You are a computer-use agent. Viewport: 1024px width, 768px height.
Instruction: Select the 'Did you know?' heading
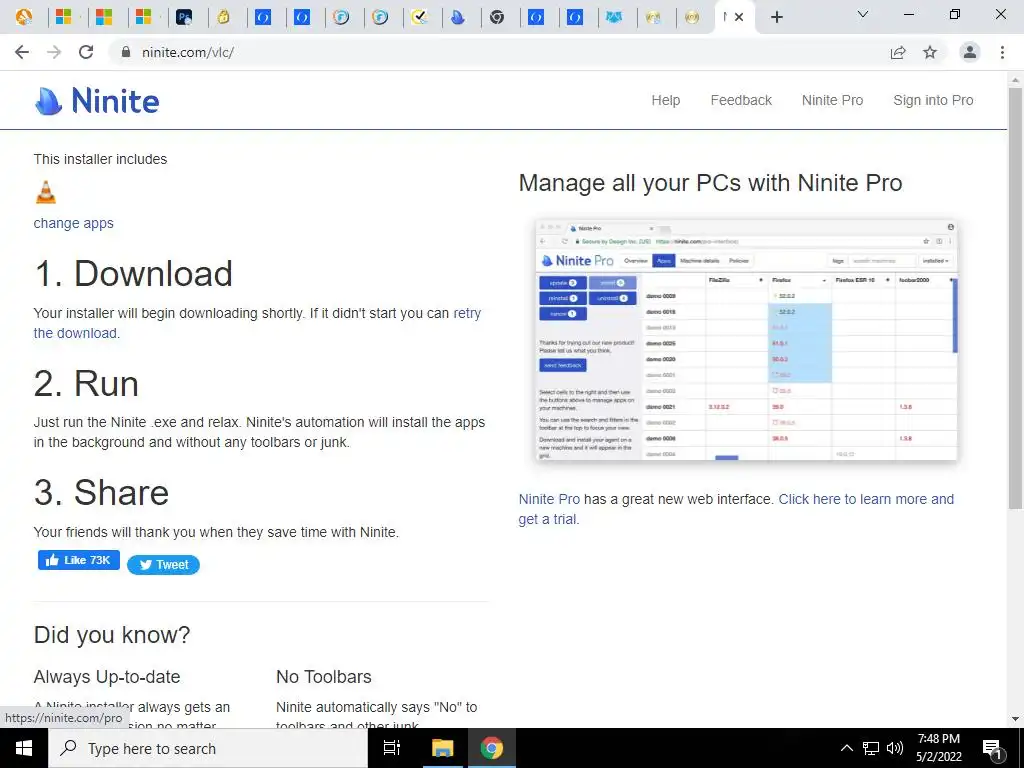pyautogui.click(x=112, y=635)
